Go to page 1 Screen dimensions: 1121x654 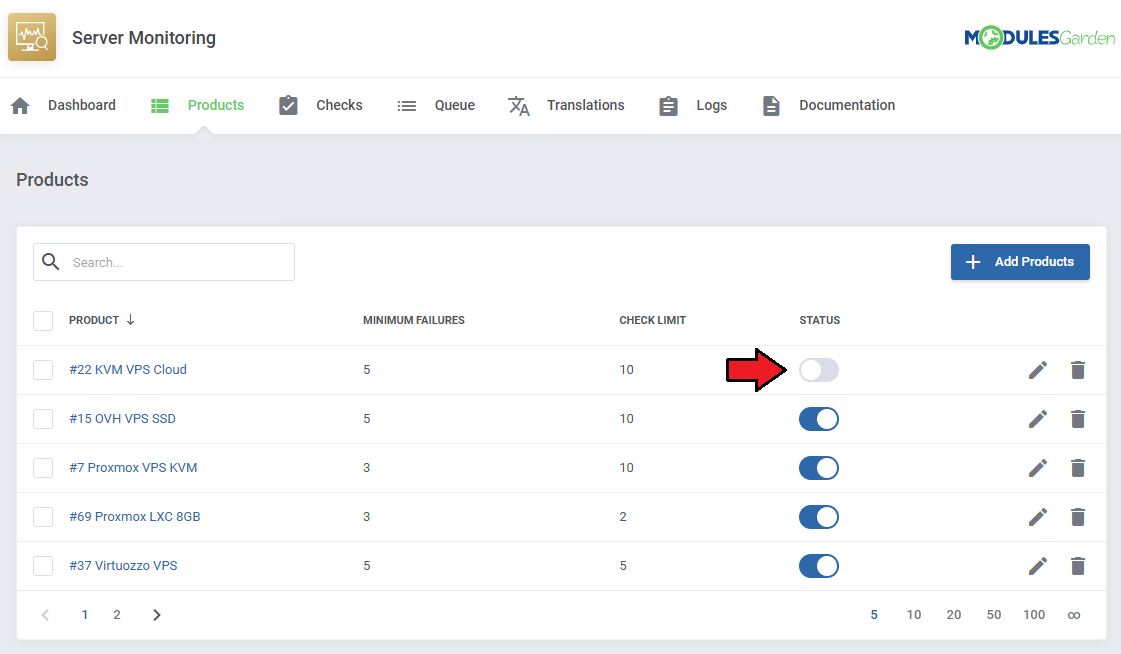84,615
